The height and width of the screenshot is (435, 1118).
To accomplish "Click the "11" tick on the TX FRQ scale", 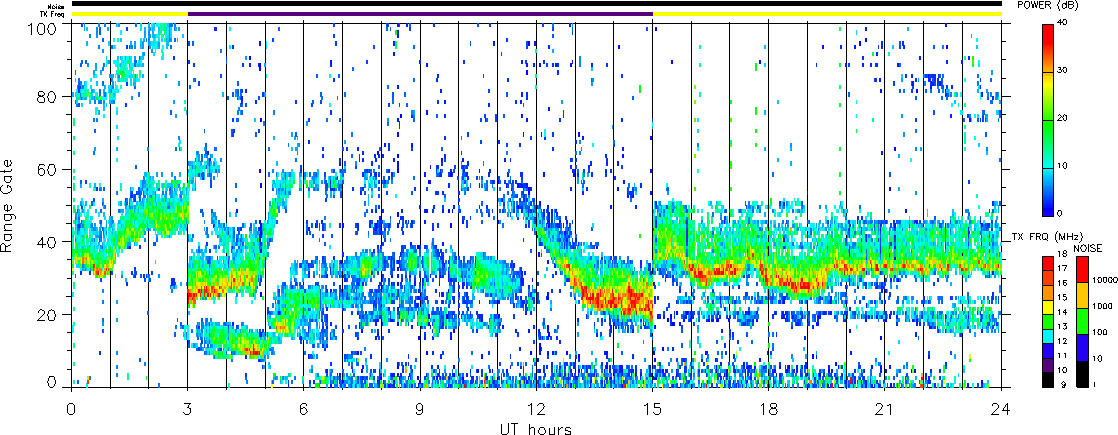I will [1063, 355].
